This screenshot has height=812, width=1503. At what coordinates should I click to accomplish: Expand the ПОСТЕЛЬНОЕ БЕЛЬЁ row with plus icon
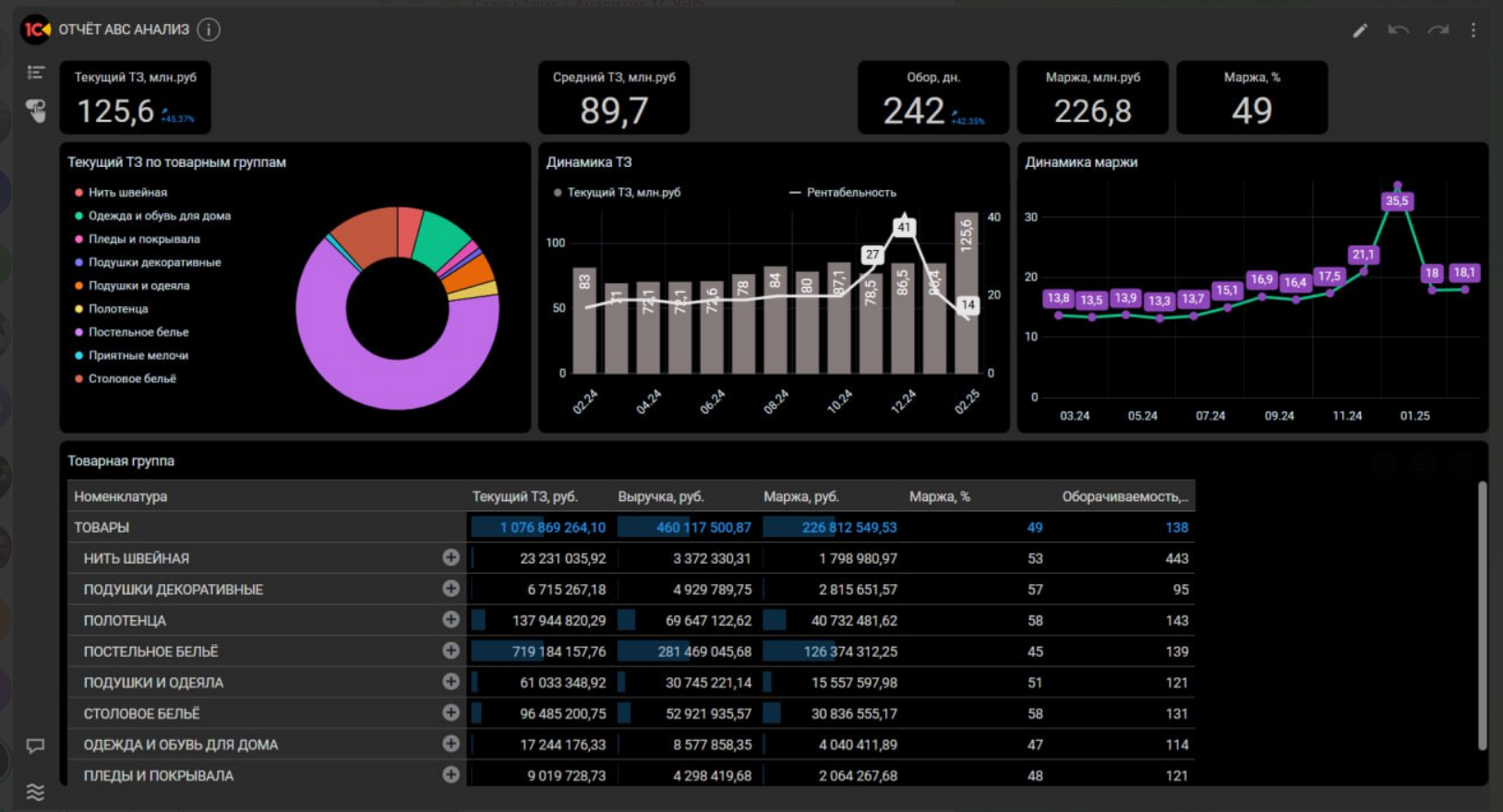click(x=451, y=651)
